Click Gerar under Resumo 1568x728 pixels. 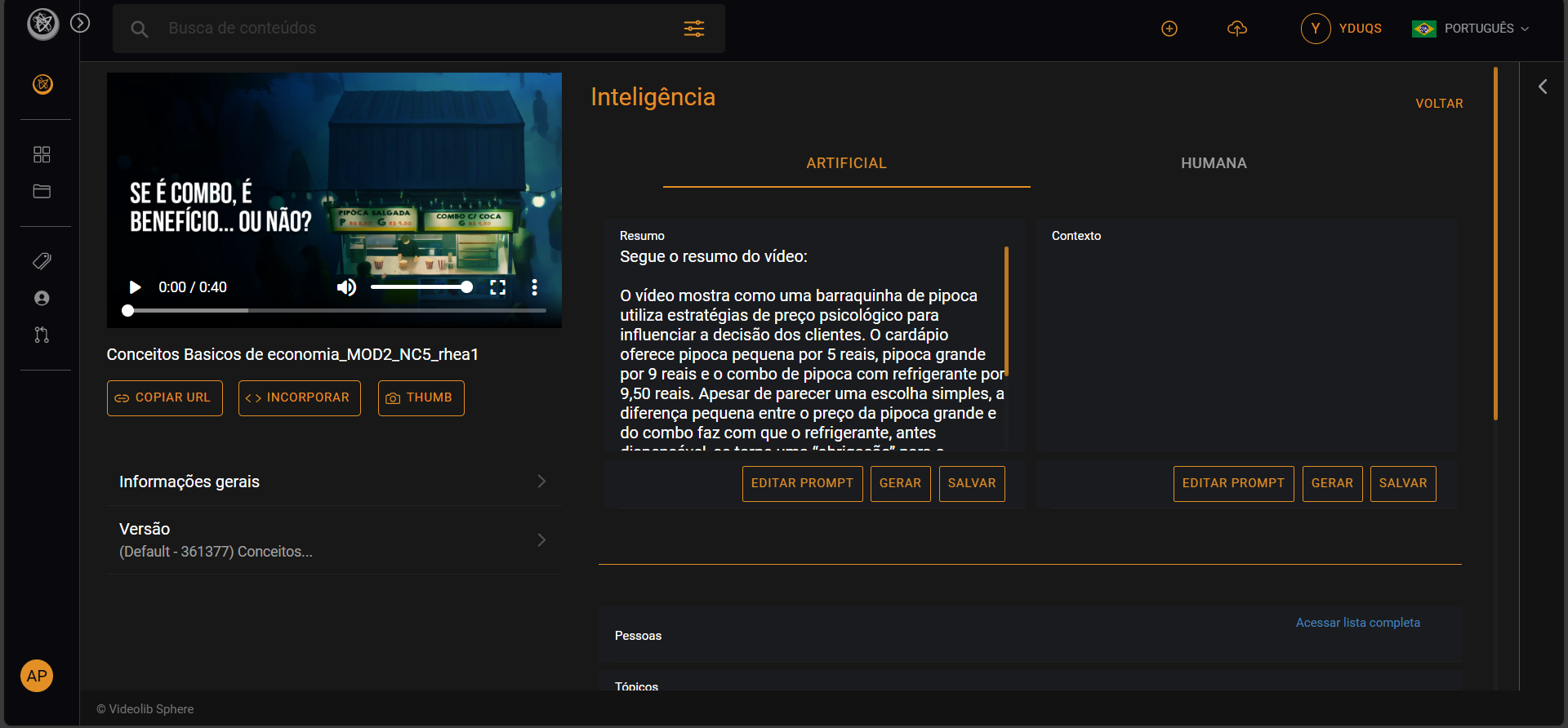tap(900, 484)
